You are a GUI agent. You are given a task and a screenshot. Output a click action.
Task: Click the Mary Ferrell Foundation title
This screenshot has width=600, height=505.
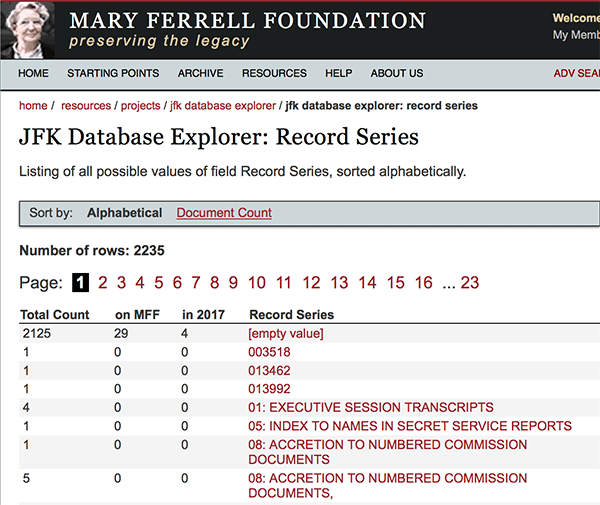247,20
